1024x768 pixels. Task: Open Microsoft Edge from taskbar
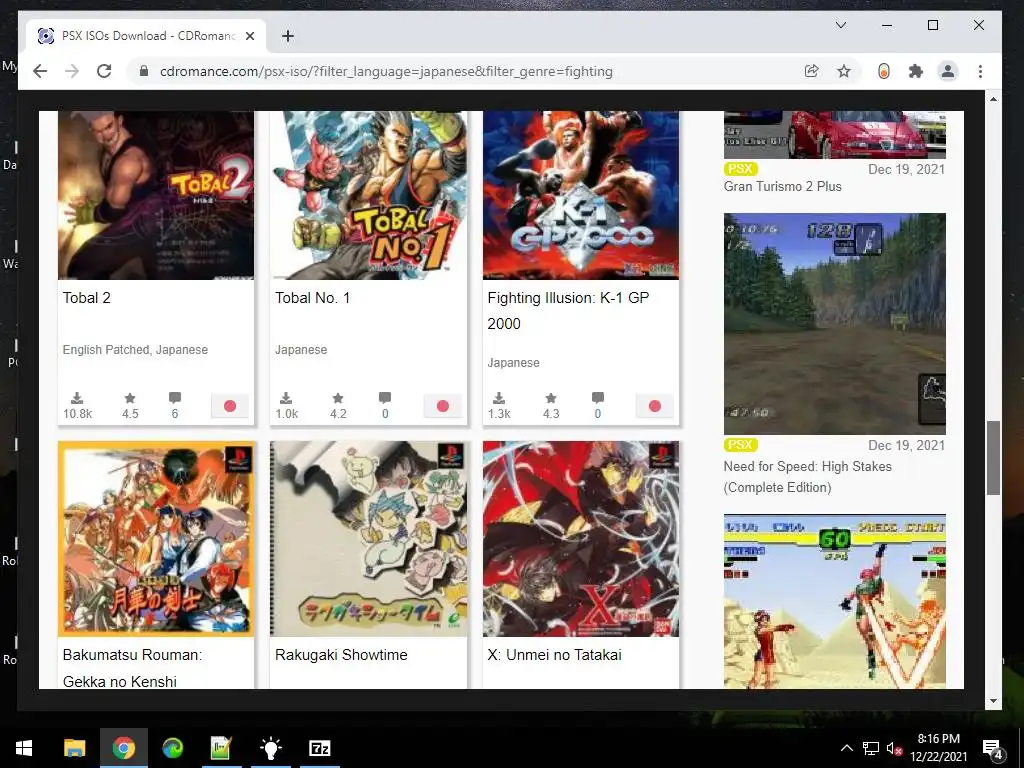172,748
